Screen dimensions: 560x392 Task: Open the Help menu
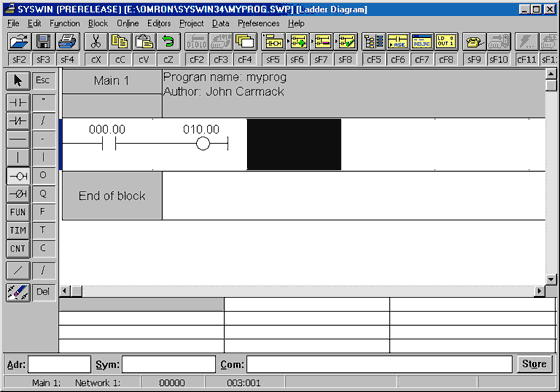(x=296, y=24)
